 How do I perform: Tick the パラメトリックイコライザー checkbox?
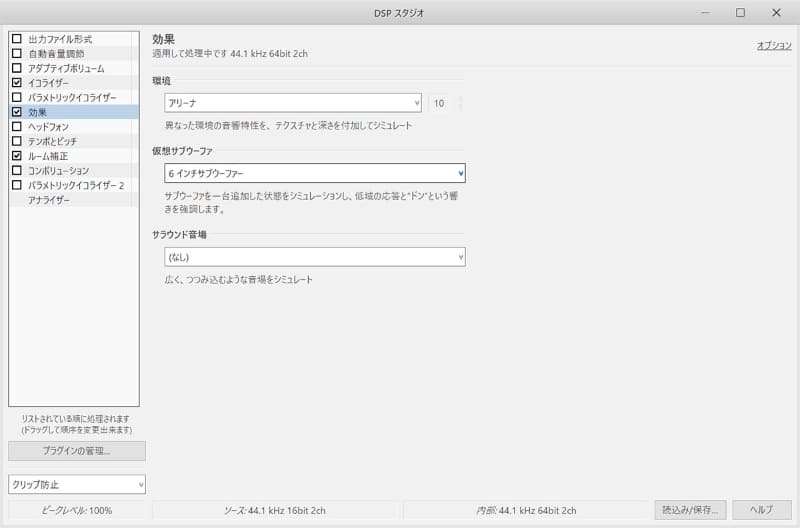click(17, 97)
